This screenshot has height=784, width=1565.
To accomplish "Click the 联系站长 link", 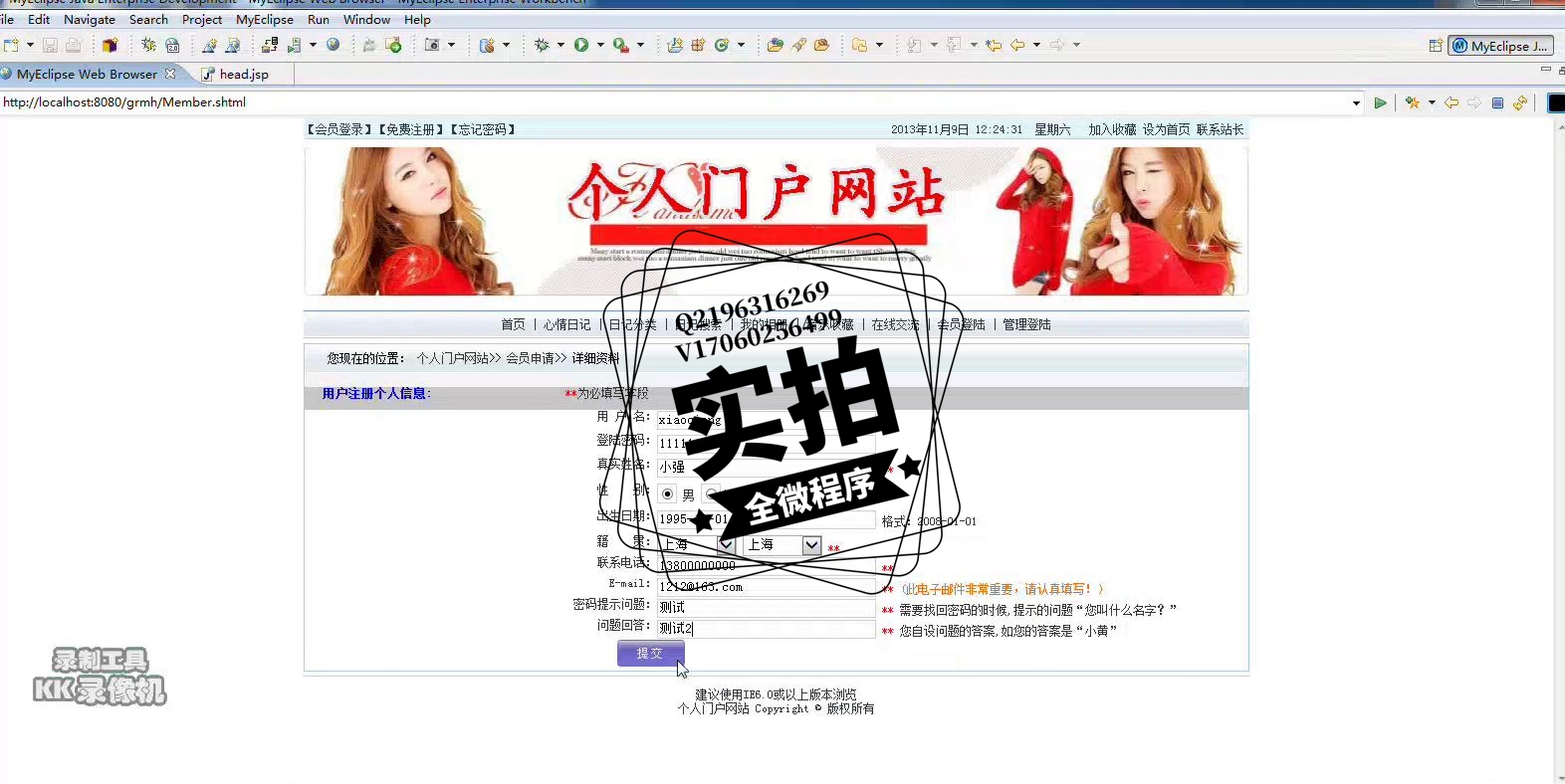I will point(1220,129).
